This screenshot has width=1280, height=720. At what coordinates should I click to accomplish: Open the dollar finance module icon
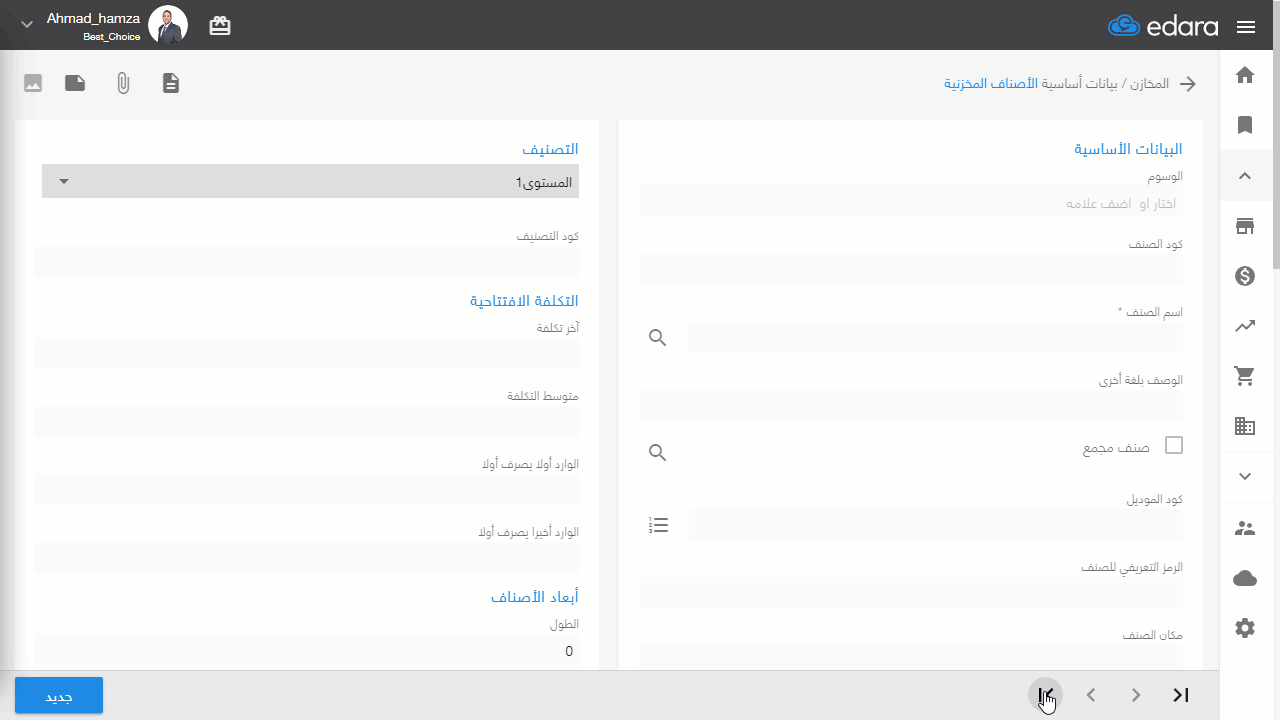tap(1245, 276)
